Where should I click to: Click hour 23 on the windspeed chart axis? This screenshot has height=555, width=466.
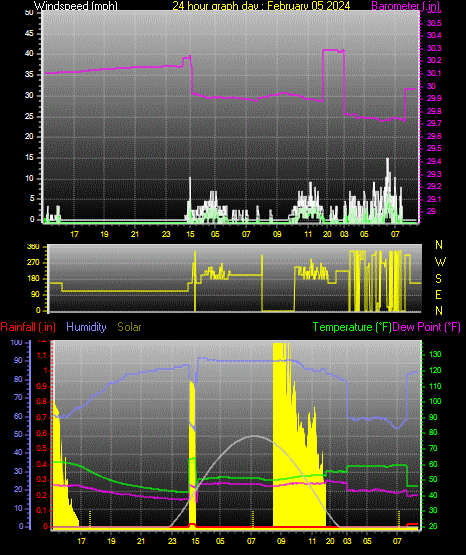tap(166, 234)
